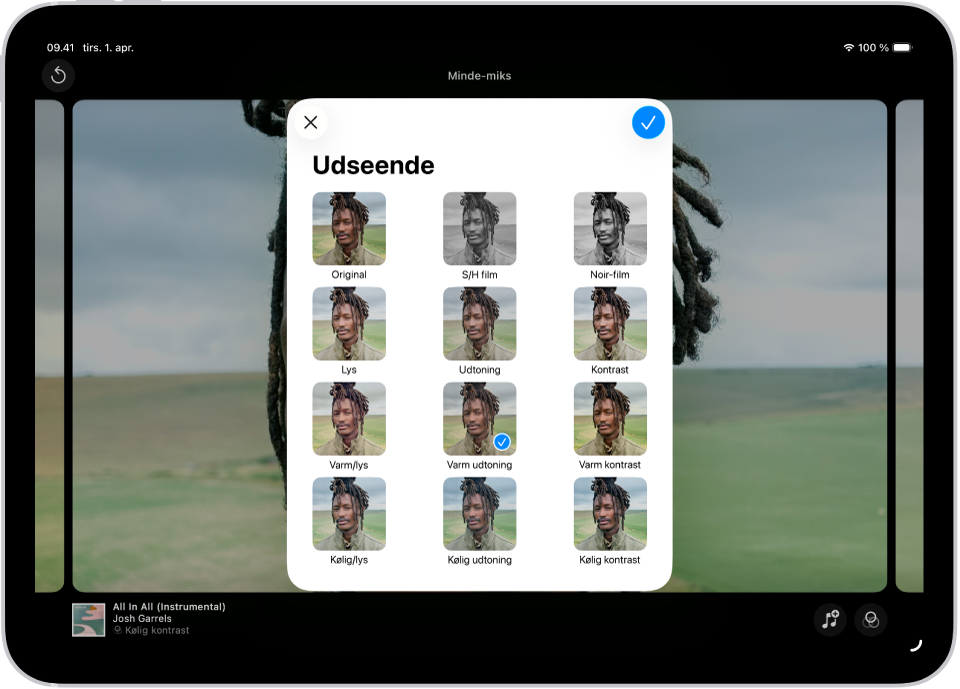
Task: Select the Lys look
Action: 349,323
